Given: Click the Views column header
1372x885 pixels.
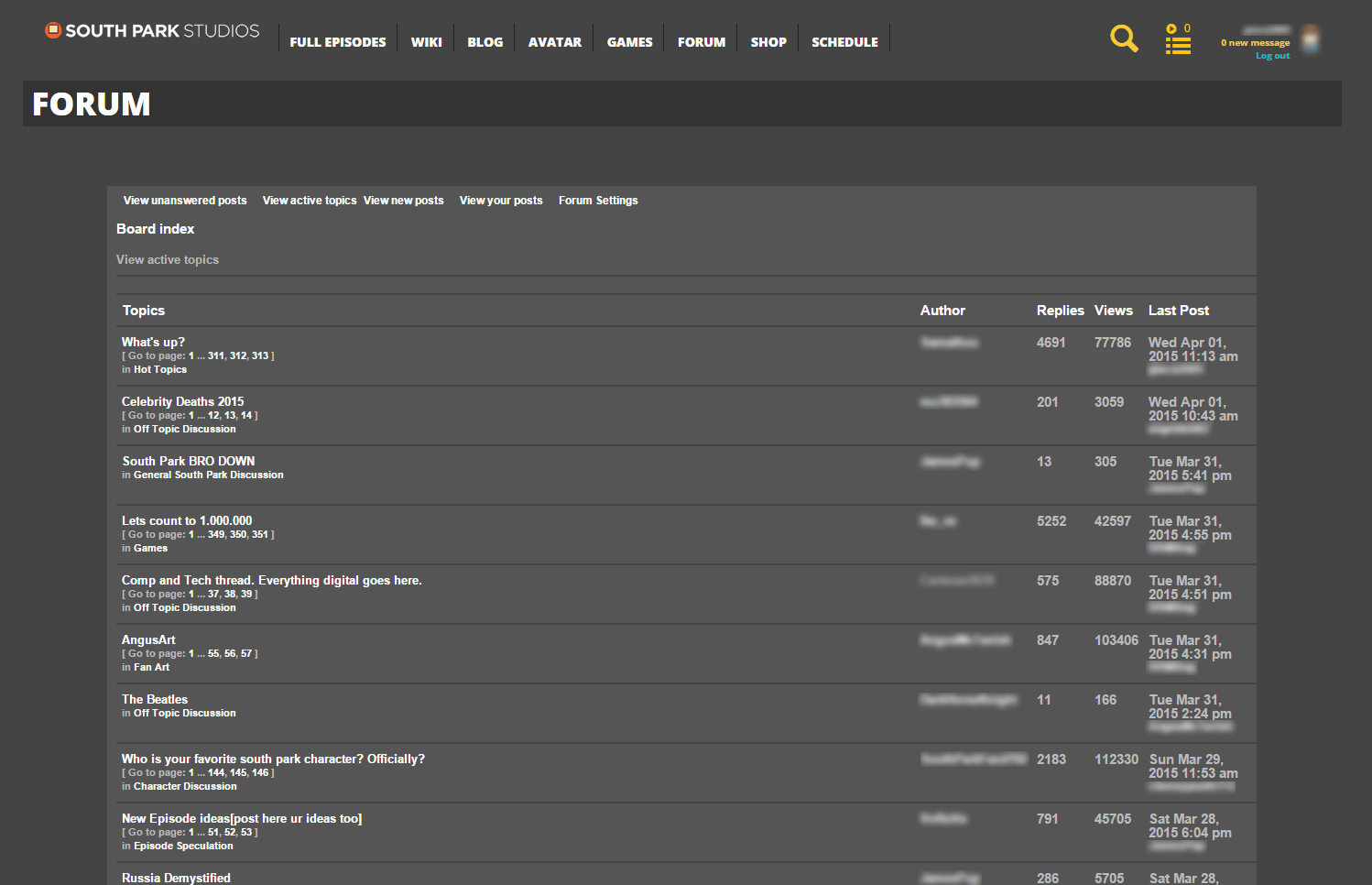Looking at the screenshot, I should click(x=1114, y=311).
